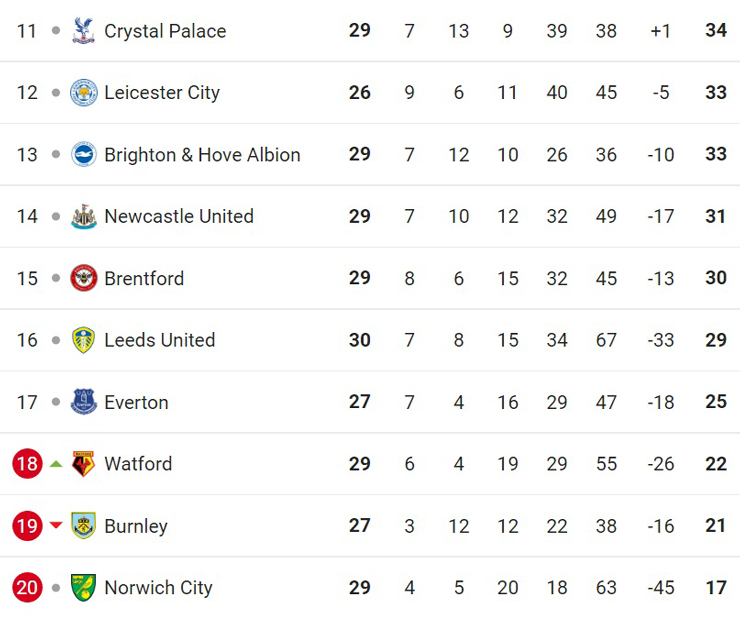This screenshot has width=740, height=630.
Task: Click the Crystal Palace club crest
Action: click(84, 31)
